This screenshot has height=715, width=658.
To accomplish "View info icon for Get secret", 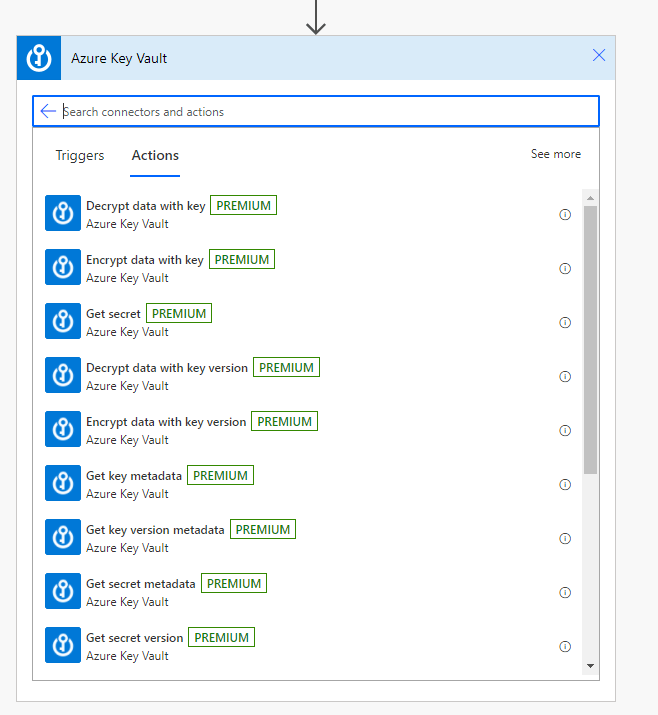I will pos(565,323).
